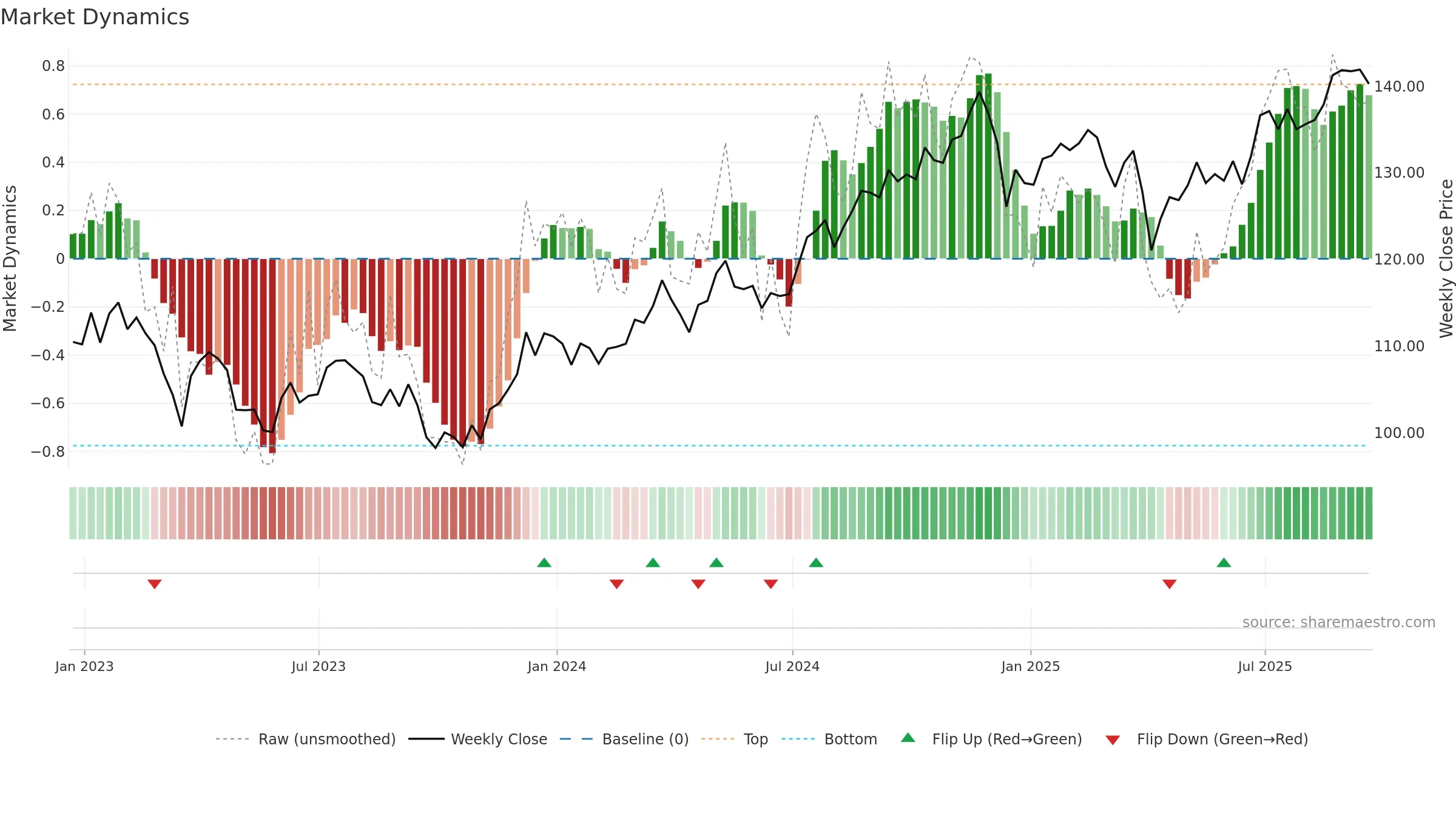Toggle Flip Down (Green→Red) legend entry
Image resolution: width=1456 pixels, height=819 pixels.
[x=1207, y=739]
